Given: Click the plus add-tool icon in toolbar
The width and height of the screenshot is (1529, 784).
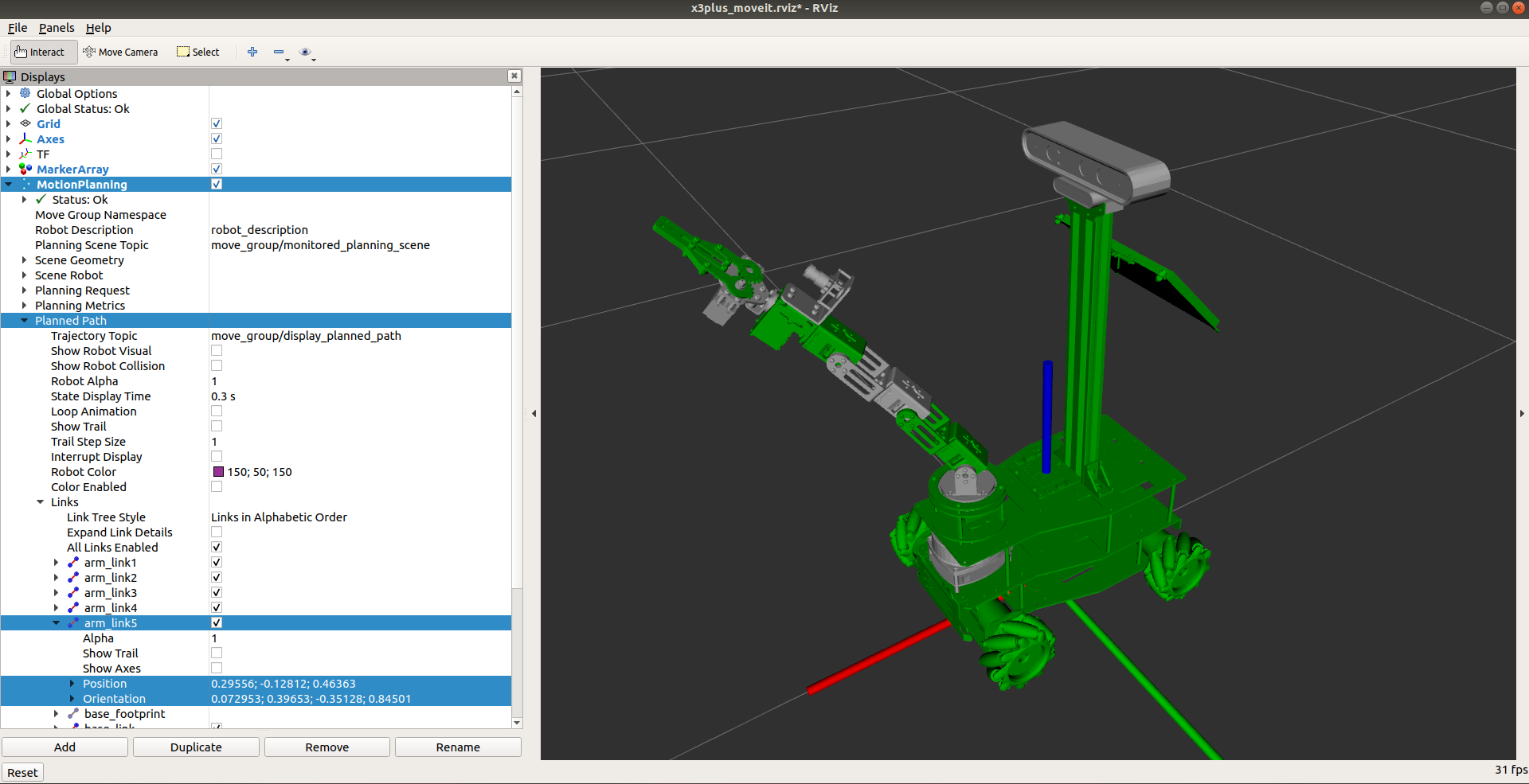Looking at the screenshot, I should click(252, 52).
